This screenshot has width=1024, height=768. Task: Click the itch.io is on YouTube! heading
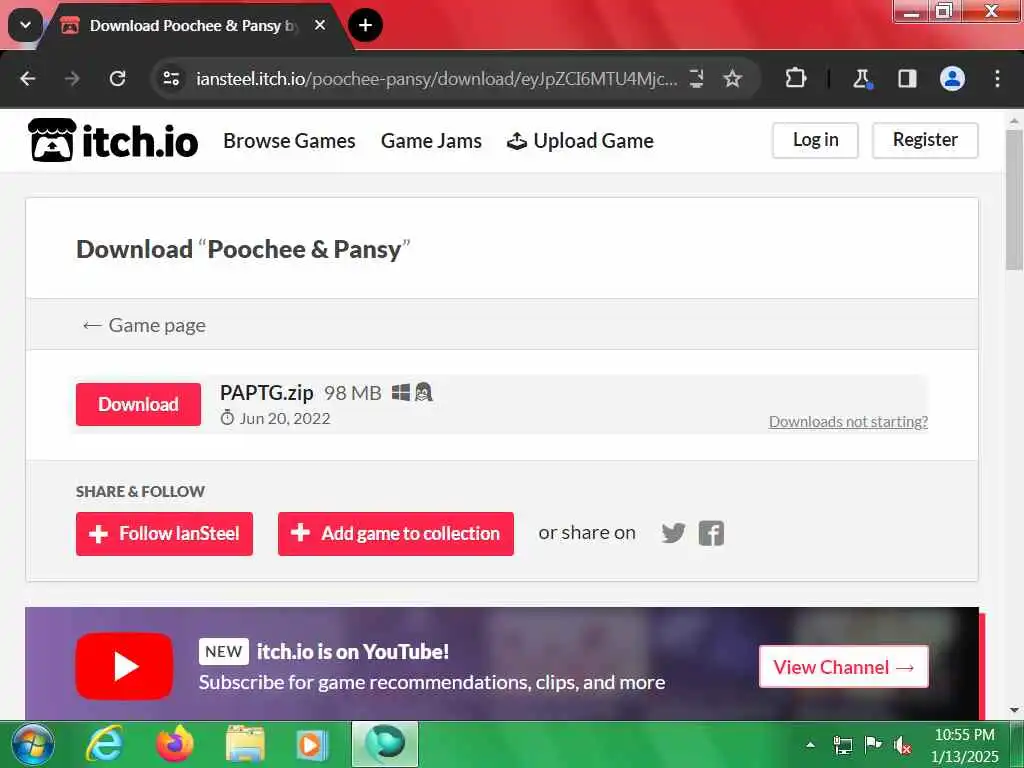click(353, 651)
